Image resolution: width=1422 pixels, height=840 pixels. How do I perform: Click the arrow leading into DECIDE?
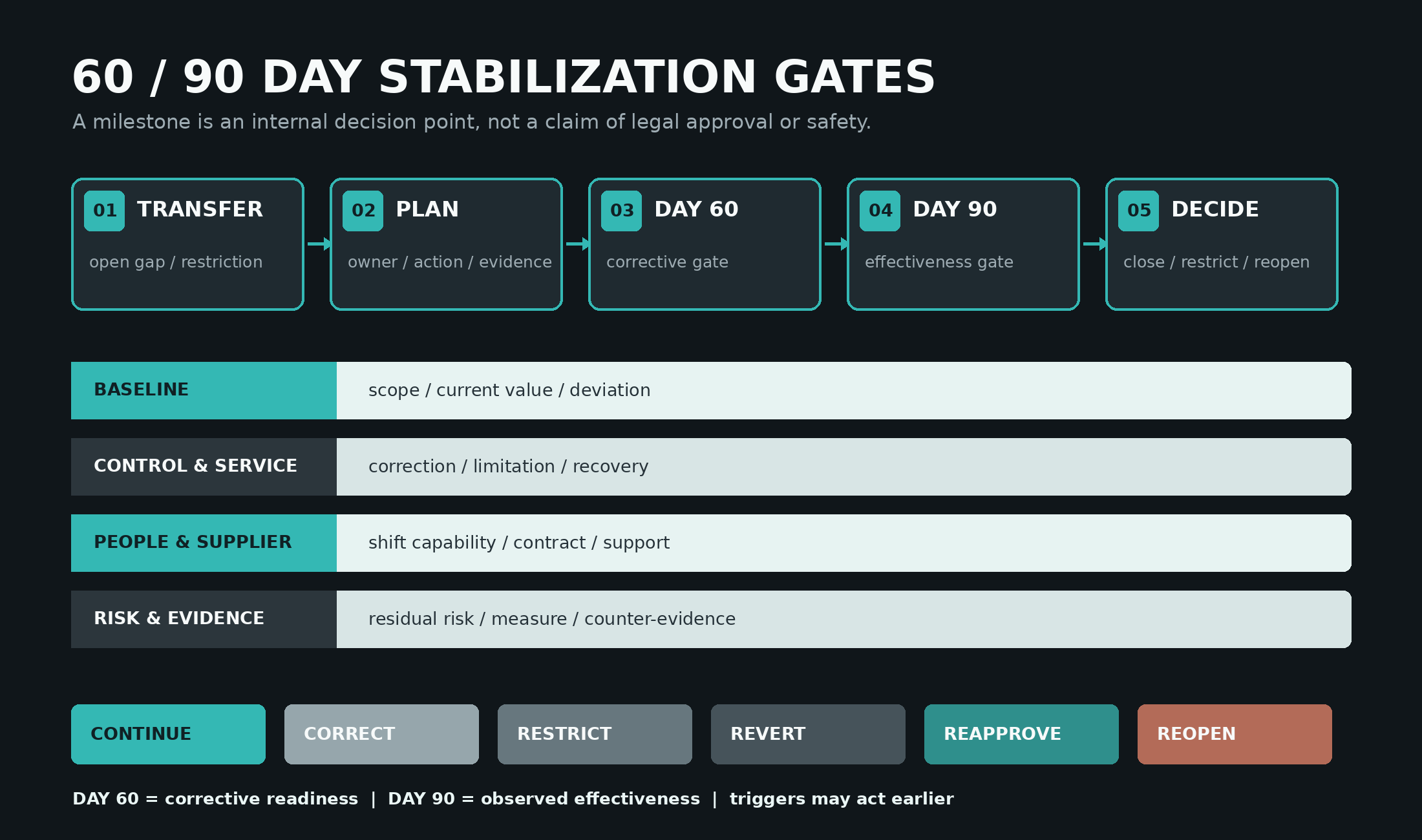[x=1095, y=244]
